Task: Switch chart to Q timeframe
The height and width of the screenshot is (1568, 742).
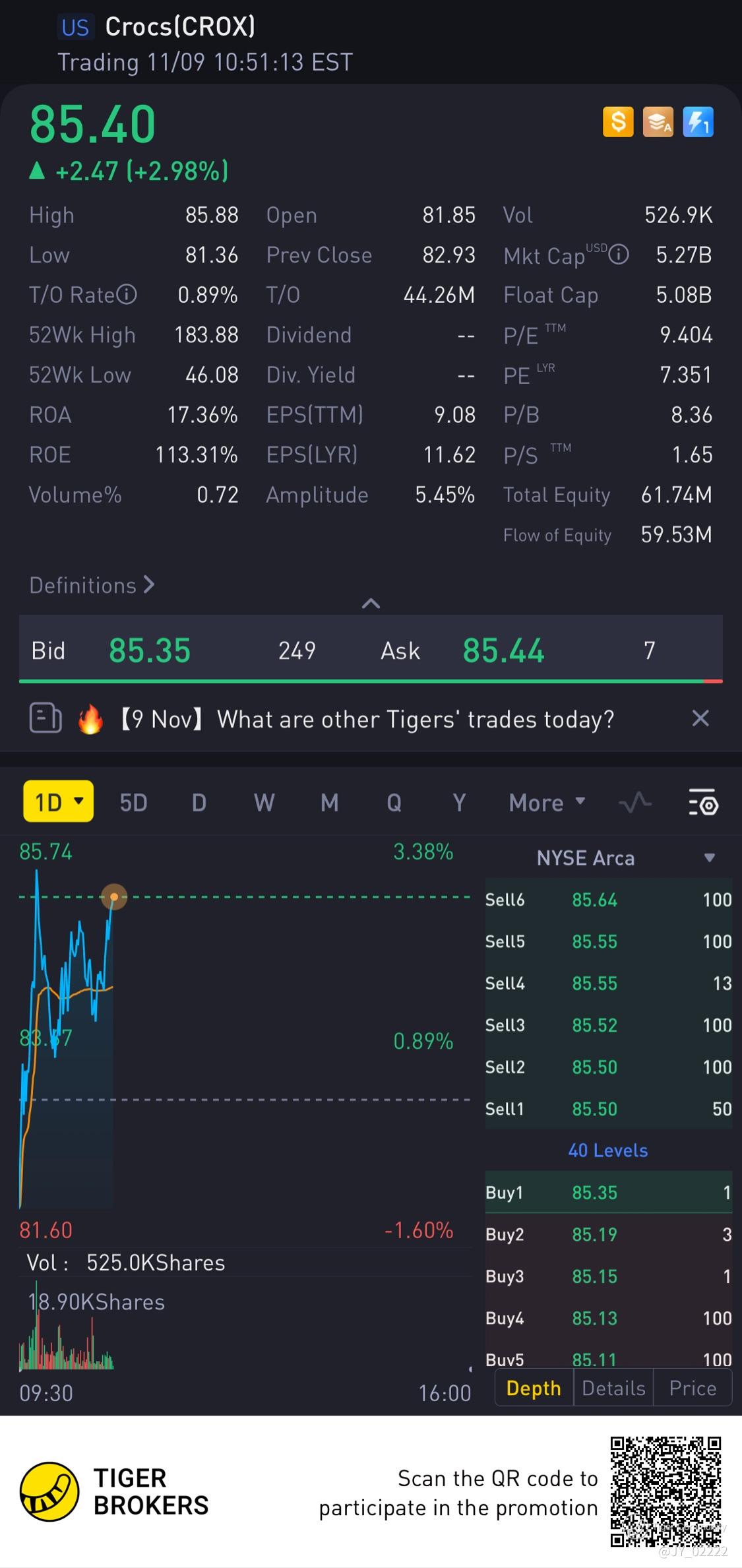Action: click(x=394, y=803)
